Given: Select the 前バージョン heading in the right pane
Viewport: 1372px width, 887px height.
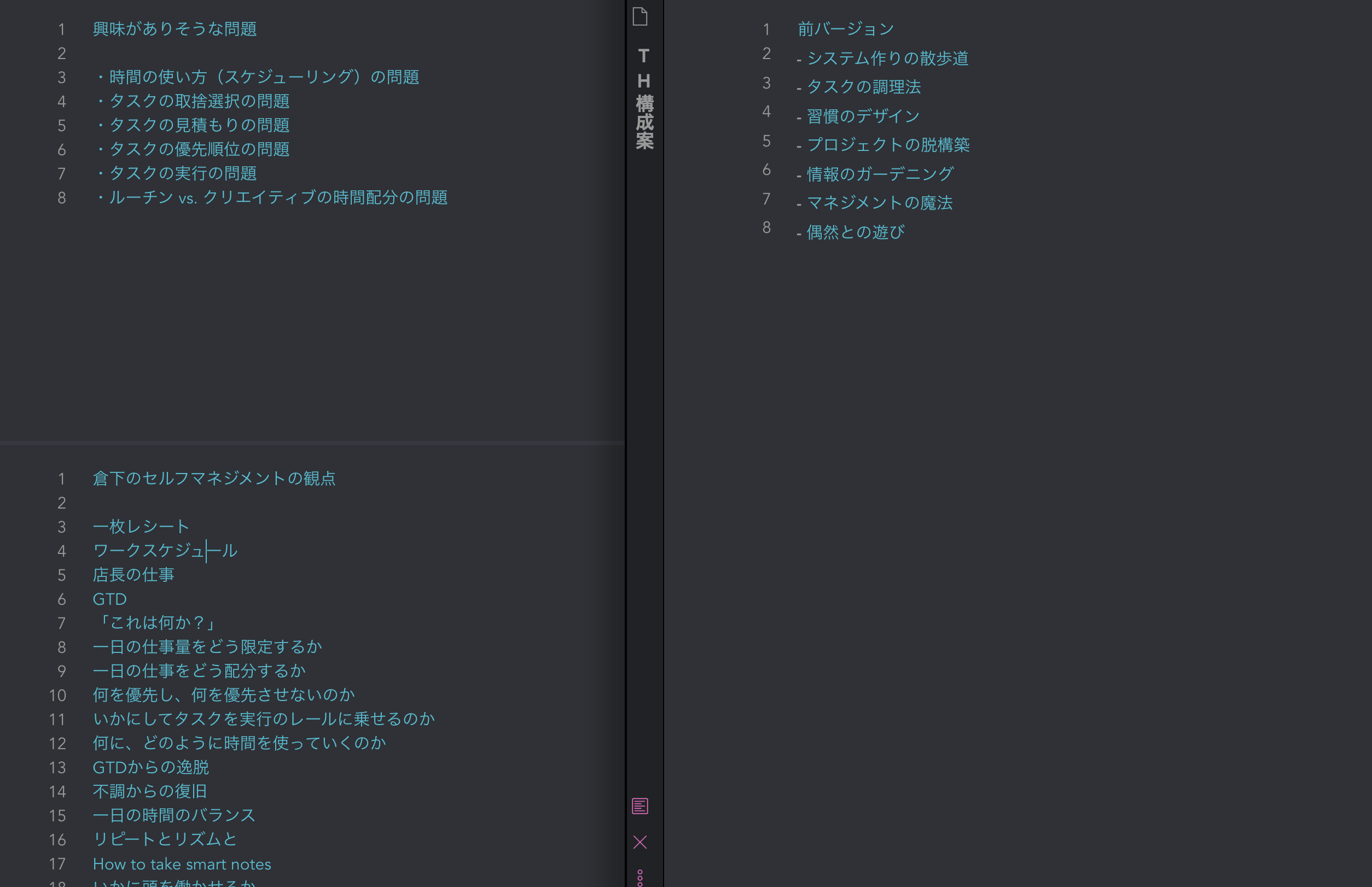Looking at the screenshot, I should point(844,28).
